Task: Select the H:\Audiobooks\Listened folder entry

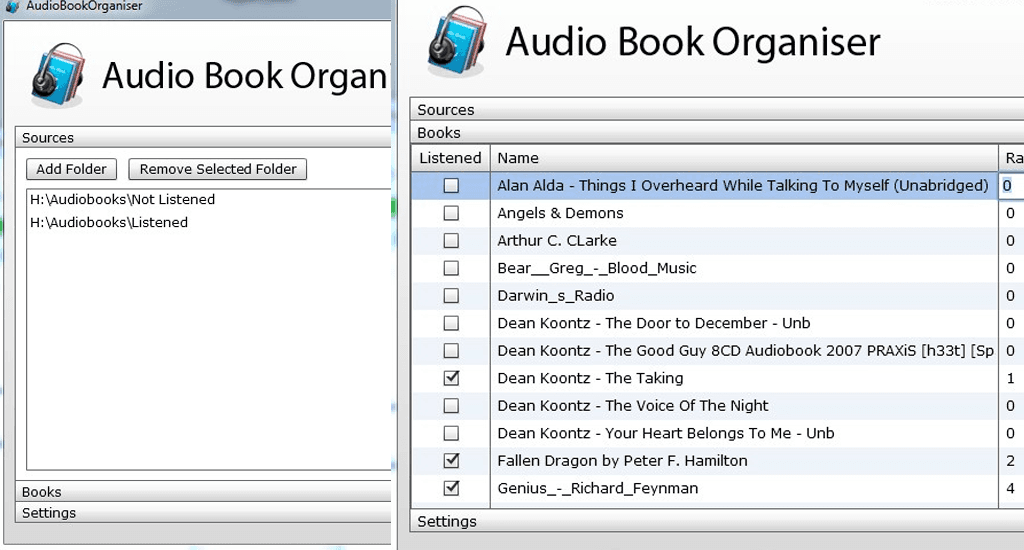Action: coord(108,222)
